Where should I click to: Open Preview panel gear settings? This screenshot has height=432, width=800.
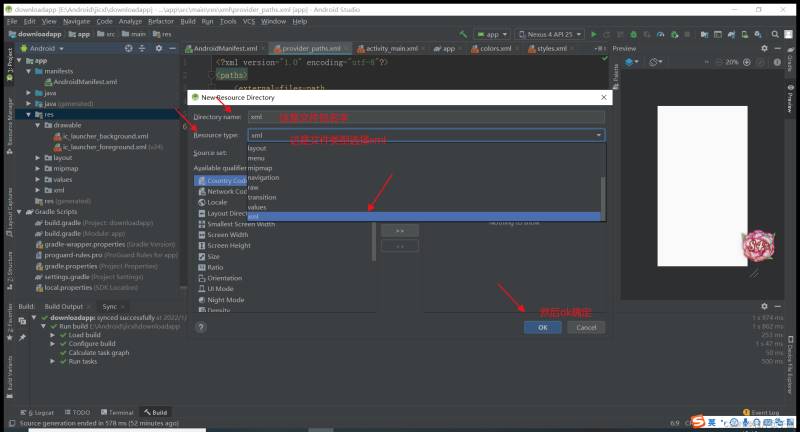tap(764, 48)
